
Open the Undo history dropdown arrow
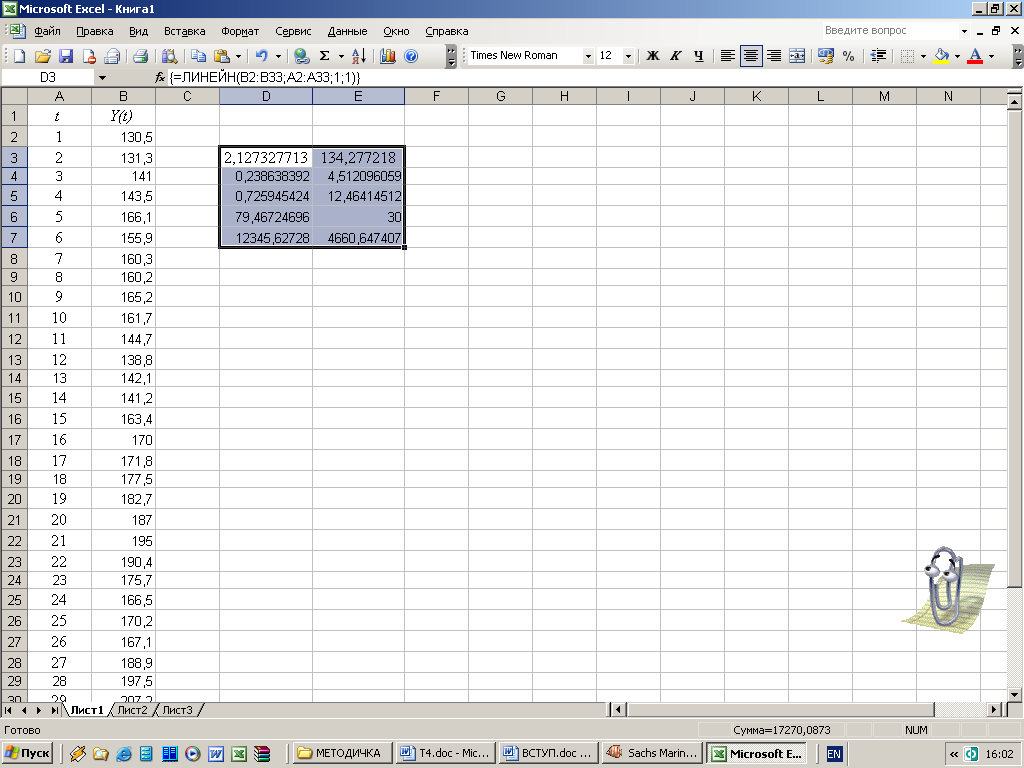pyautogui.click(x=278, y=56)
